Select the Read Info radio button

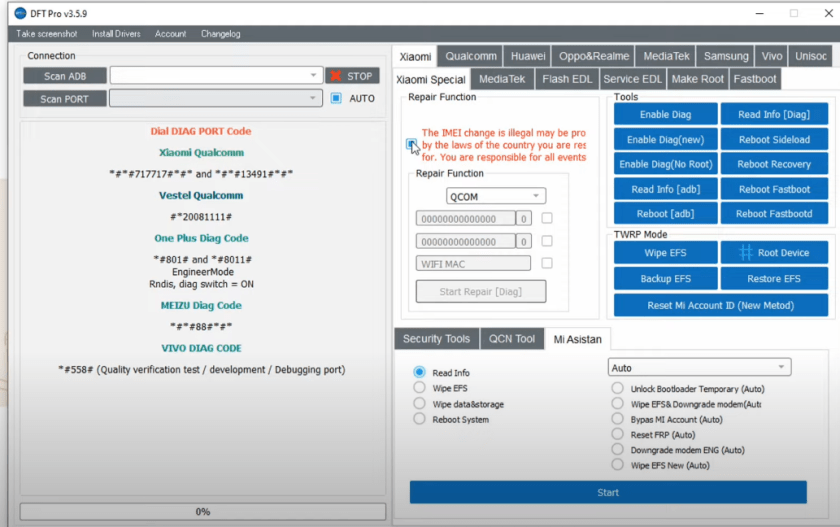point(419,372)
